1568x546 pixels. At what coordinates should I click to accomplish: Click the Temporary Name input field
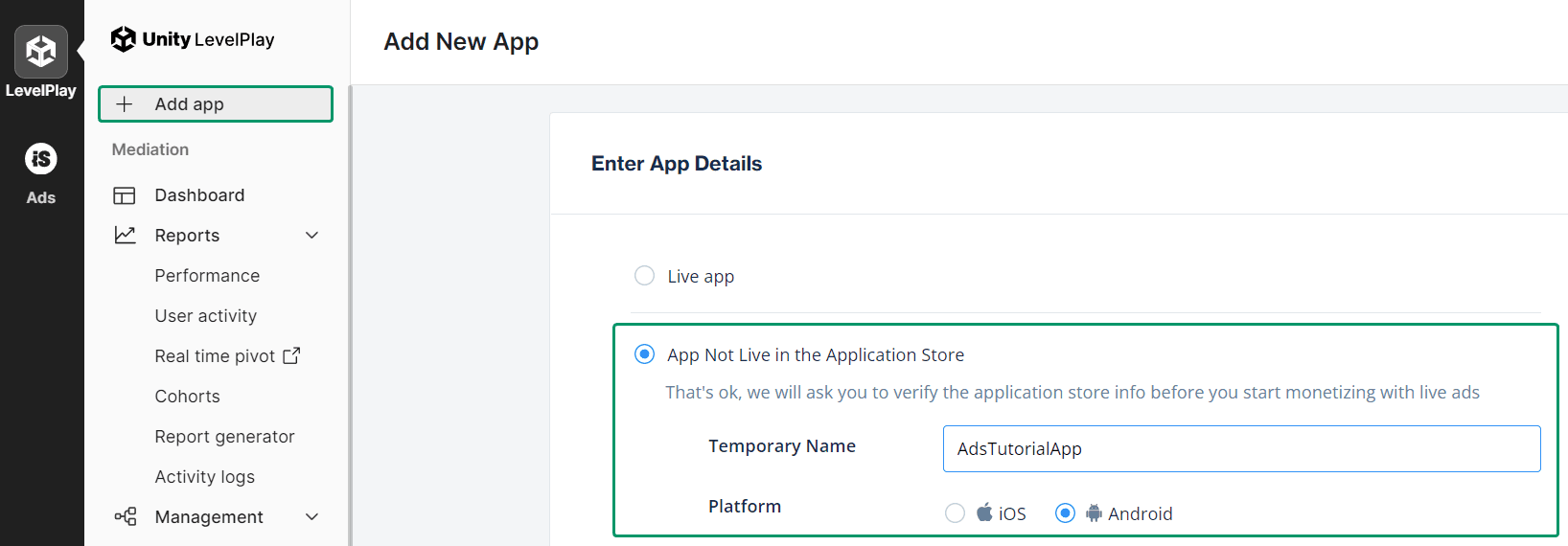point(1241,448)
